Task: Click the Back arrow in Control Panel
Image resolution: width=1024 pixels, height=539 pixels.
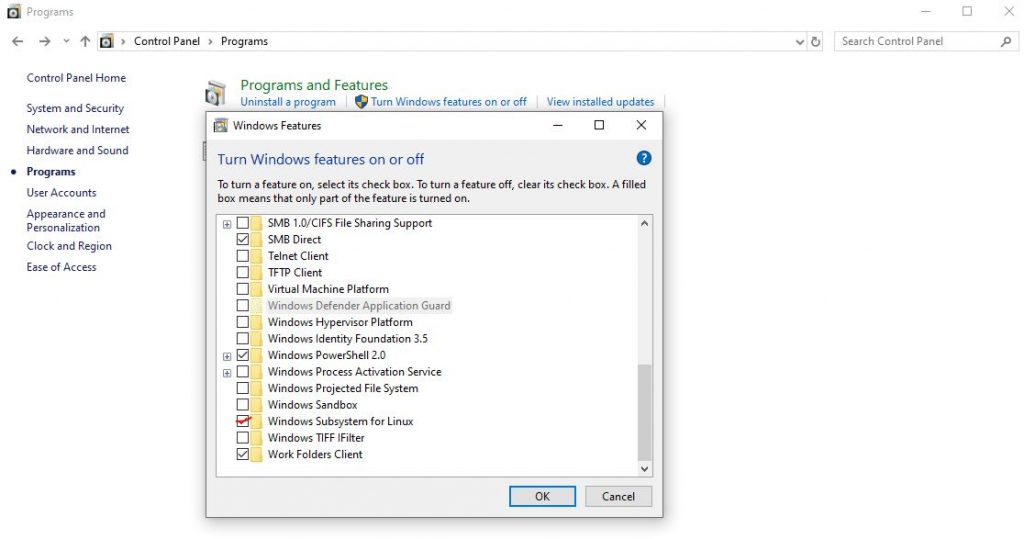Action: point(18,41)
